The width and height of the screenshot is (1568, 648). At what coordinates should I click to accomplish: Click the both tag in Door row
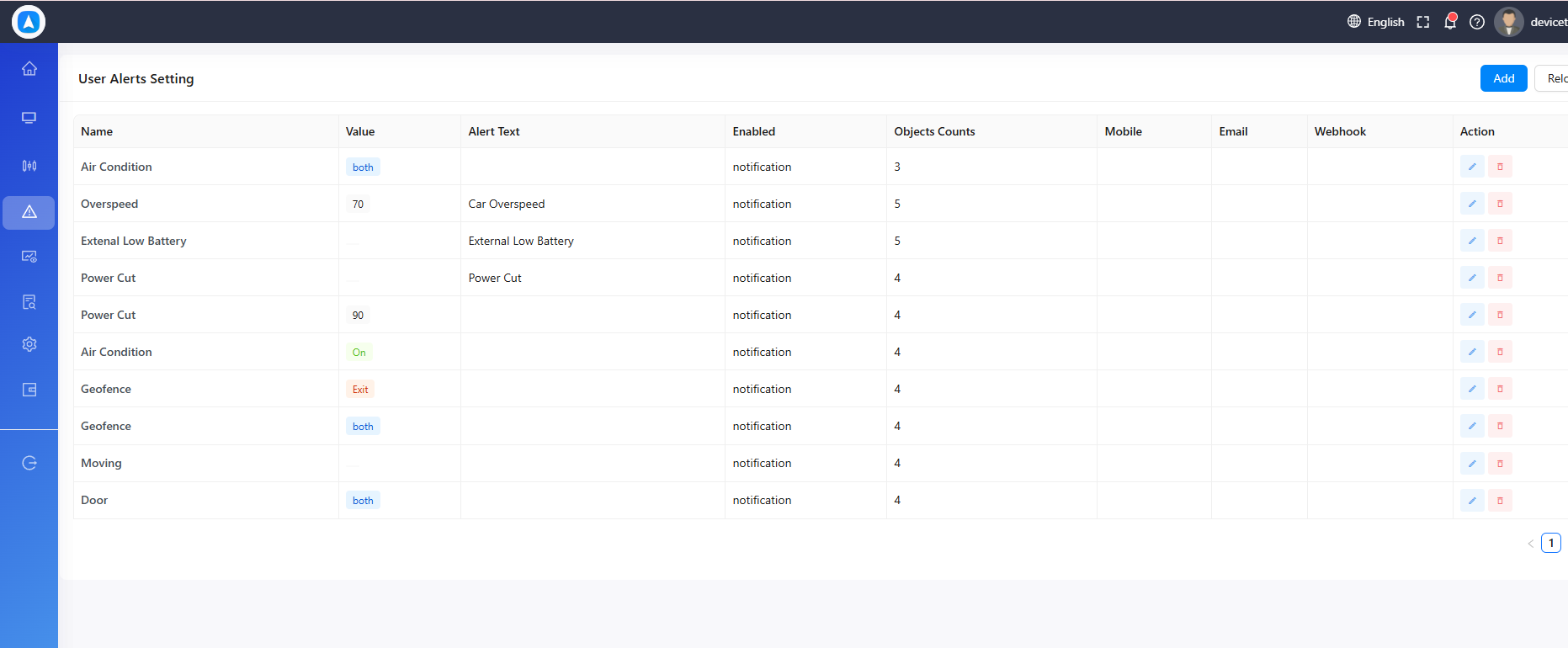click(363, 500)
